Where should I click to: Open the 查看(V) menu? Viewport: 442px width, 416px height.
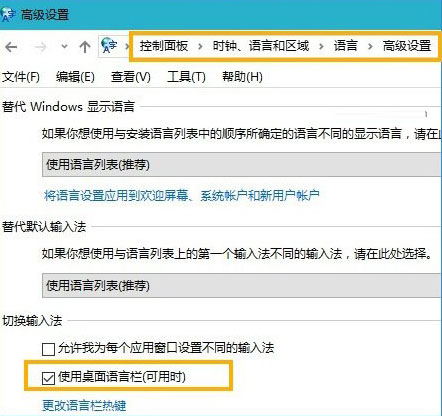tap(131, 77)
